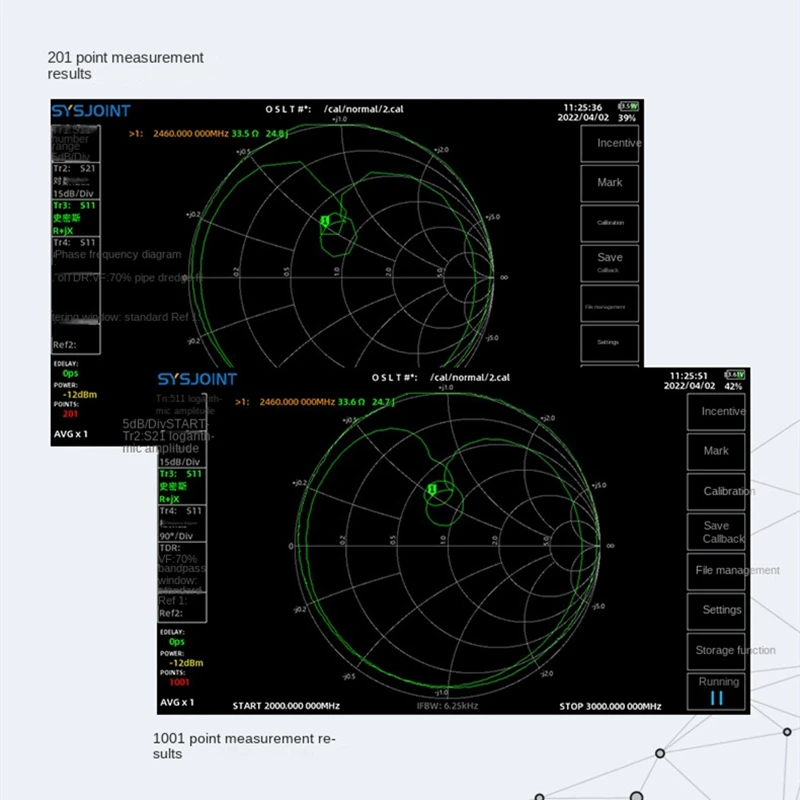The image size is (800, 800).
Task: Select trace Tr3: S11 on the lower screen
Action: tap(182, 486)
